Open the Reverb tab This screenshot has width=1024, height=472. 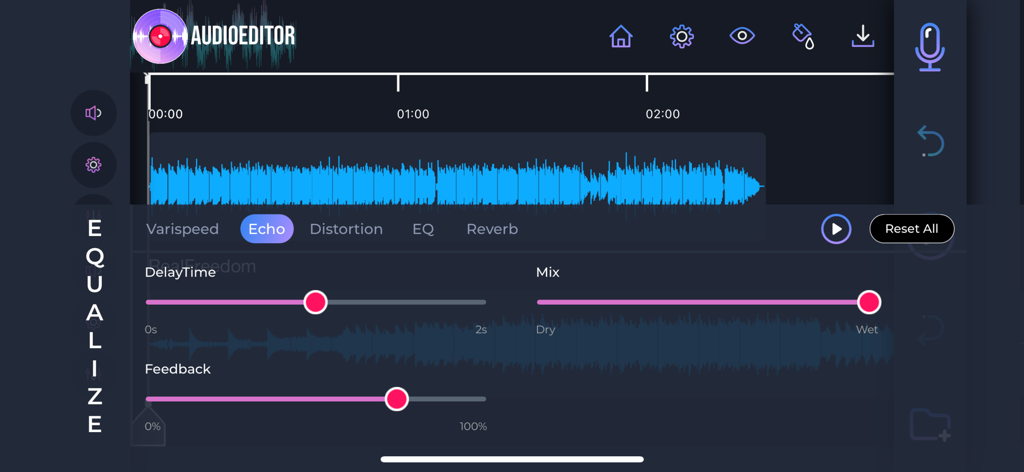[492, 229]
